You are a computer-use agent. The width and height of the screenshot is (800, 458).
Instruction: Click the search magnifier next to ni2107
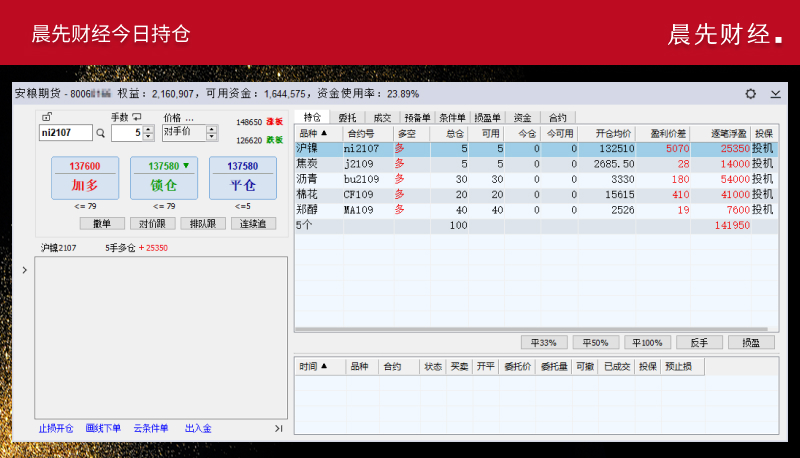click(x=100, y=132)
